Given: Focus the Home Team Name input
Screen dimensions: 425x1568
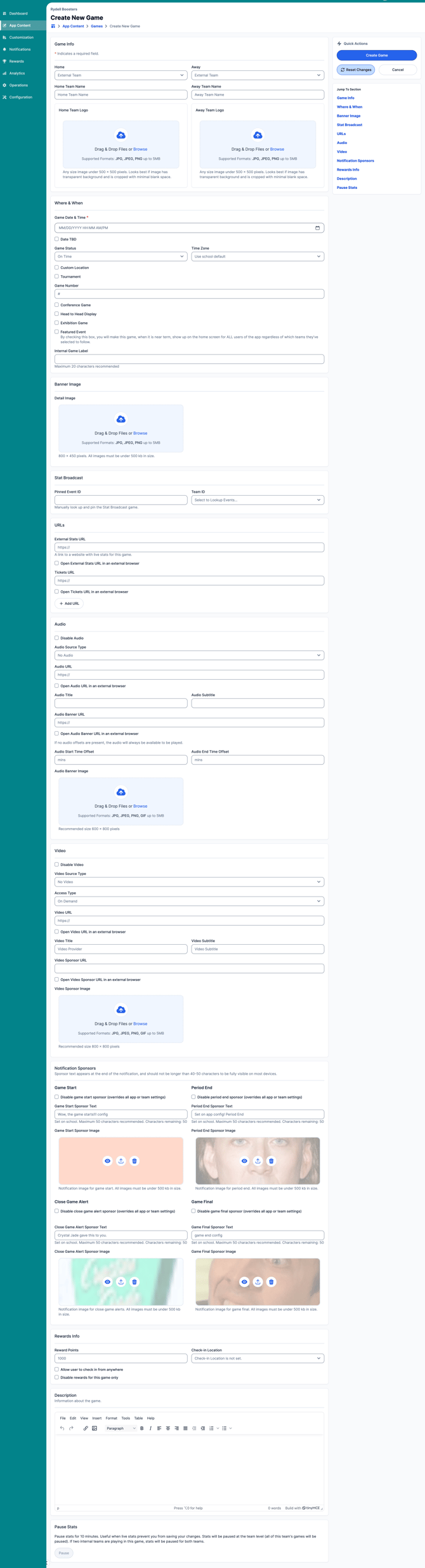Looking at the screenshot, I should (121, 94).
